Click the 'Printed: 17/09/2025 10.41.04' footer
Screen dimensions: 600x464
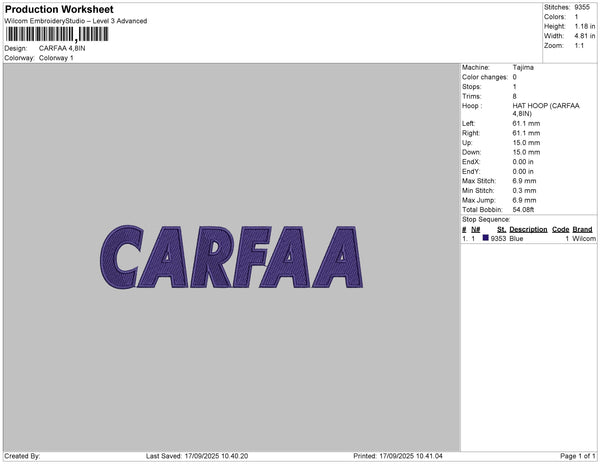tap(398, 456)
